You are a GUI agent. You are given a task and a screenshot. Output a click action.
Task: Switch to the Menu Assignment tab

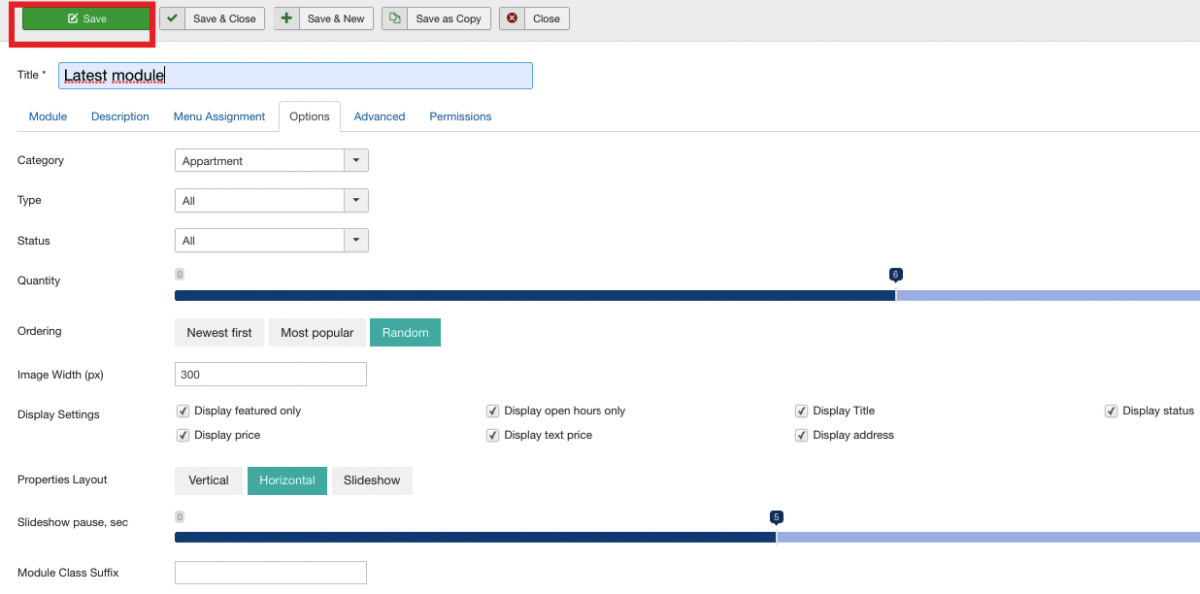coord(219,117)
